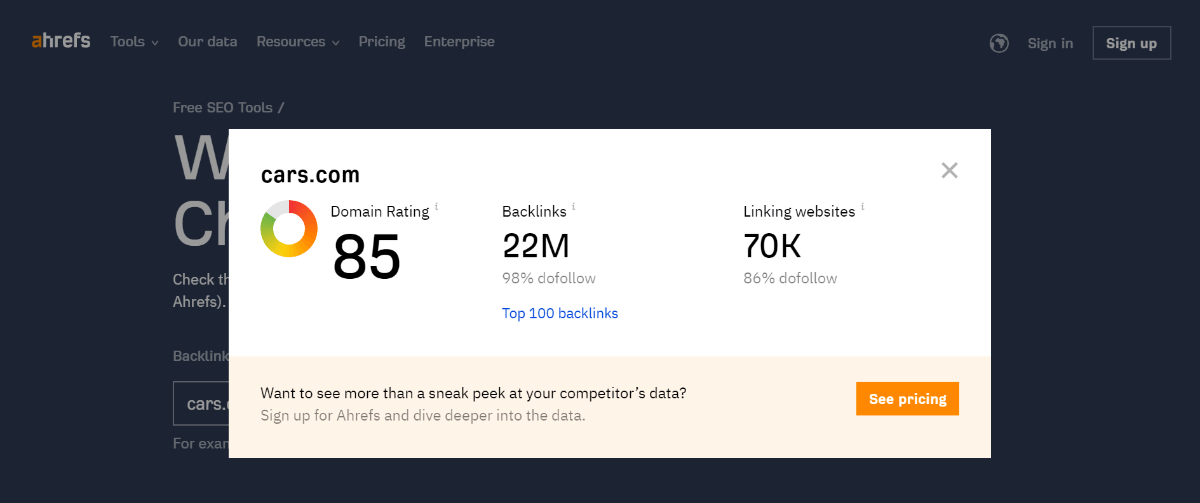Click the Sign in link
Image resolution: width=1200 pixels, height=503 pixels.
click(1050, 43)
